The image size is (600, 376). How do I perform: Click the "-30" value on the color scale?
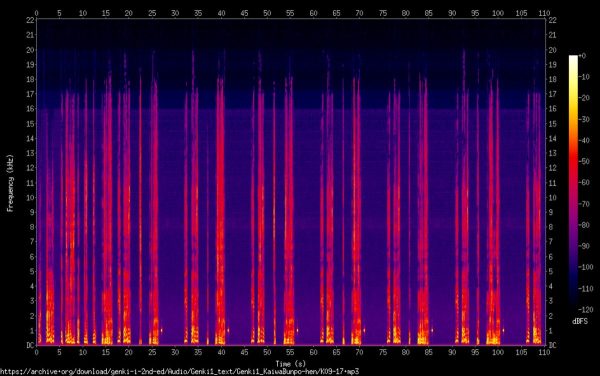click(585, 119)
